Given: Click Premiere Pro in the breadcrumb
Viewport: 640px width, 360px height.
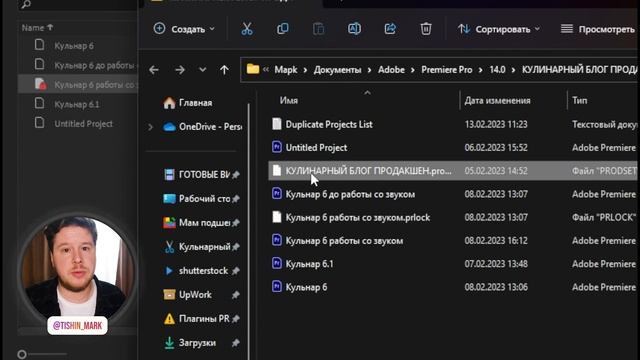Looking at the screenshot, I should (447, 70).
